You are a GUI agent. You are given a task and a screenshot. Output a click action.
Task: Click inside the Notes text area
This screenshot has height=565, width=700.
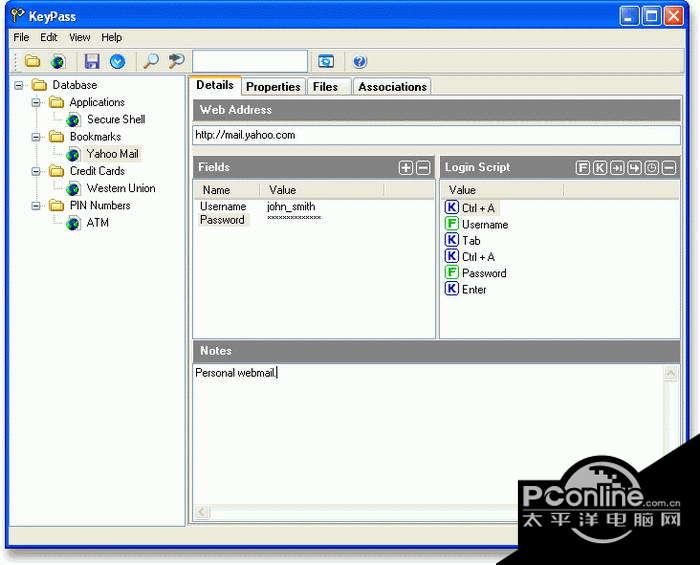(x=428, y=435)
